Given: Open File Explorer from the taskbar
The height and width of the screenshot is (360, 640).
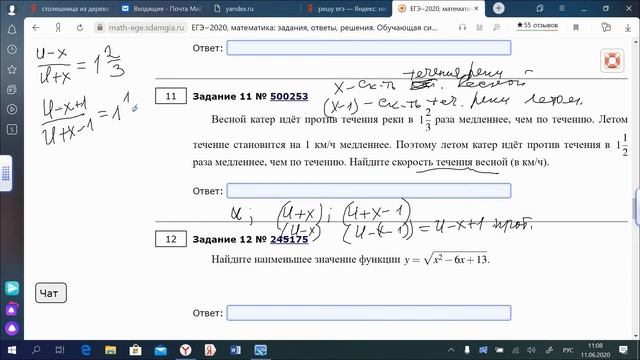Looking at the screenshot, I should [x=111, y=350].
